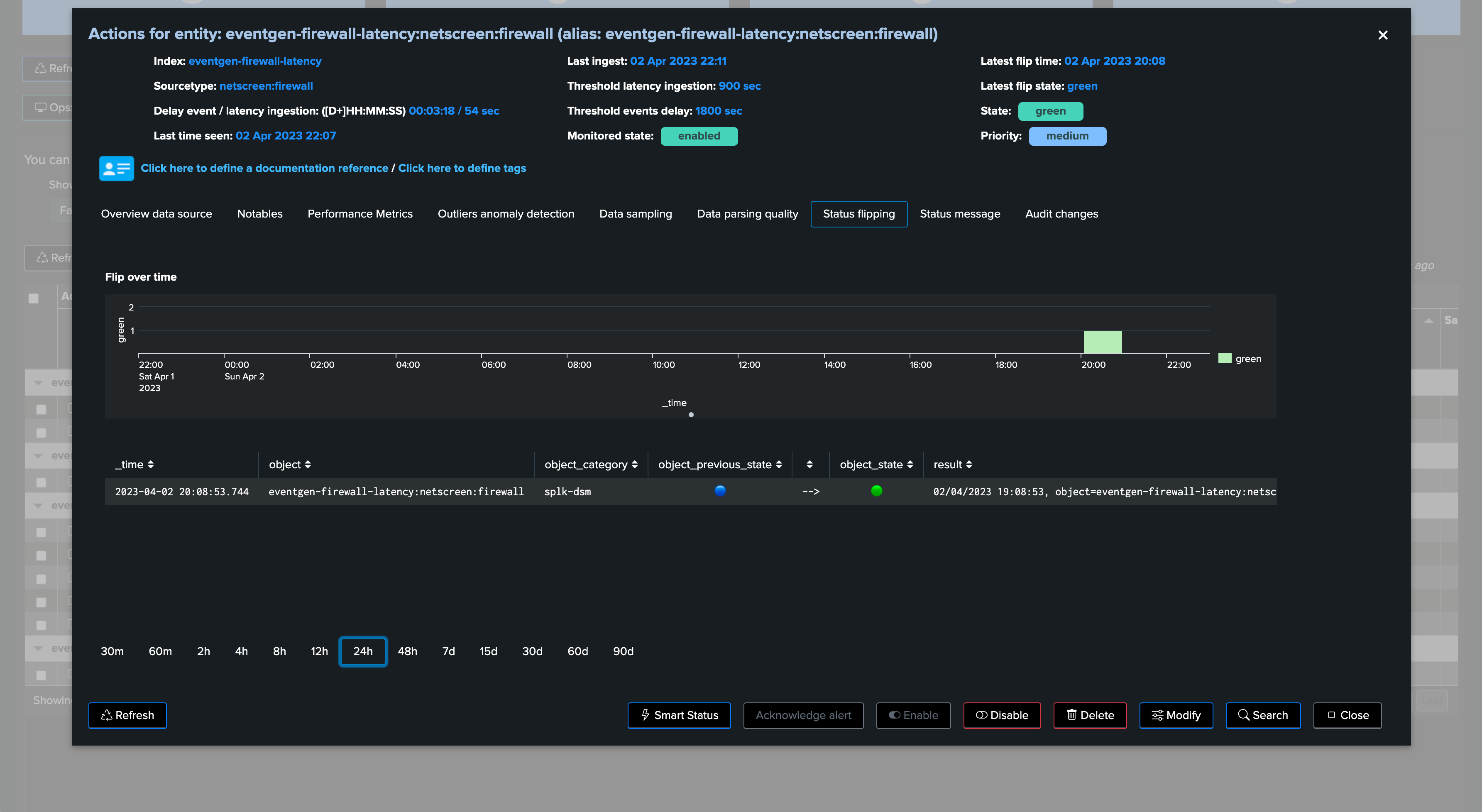Click the recycle Refresh button in dialog
Image resolution: width=1482 pixels, height=812 pixels.
pos(127,715)
